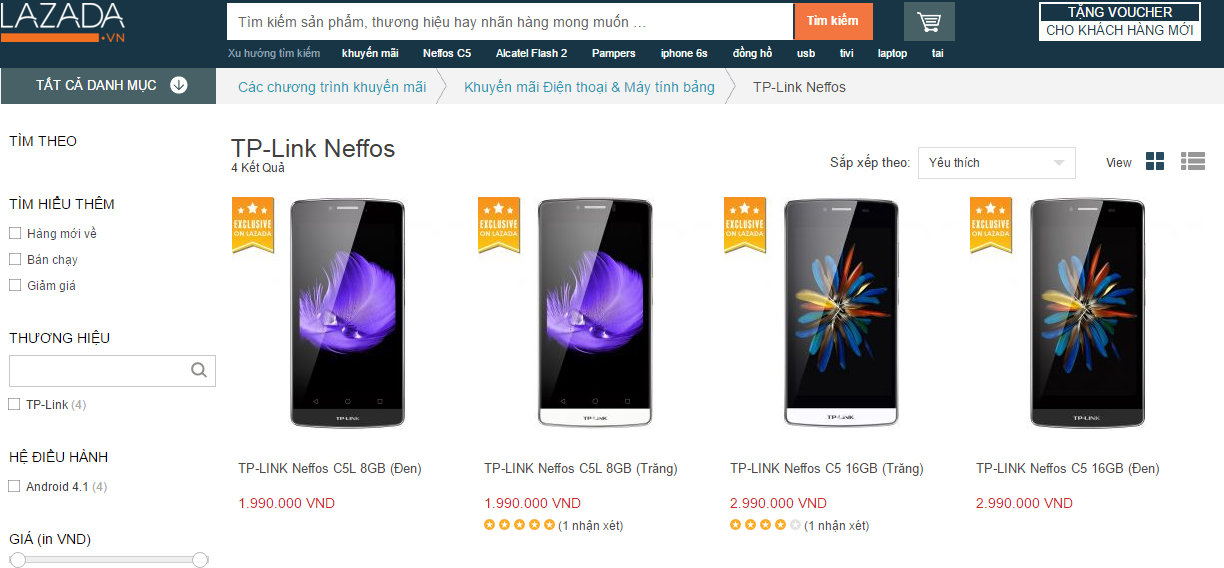
Task: Tick the TP-Link brand checkbox
Action: pyautogui.click(x=15, y=404)
